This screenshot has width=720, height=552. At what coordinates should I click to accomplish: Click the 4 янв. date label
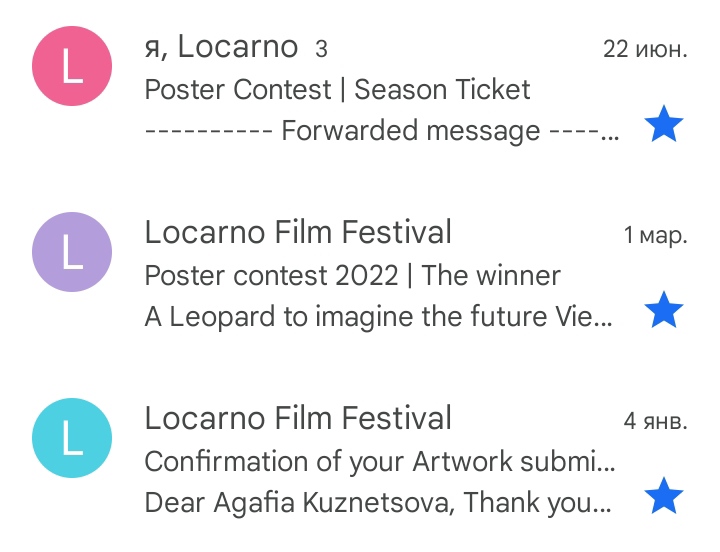655,421
